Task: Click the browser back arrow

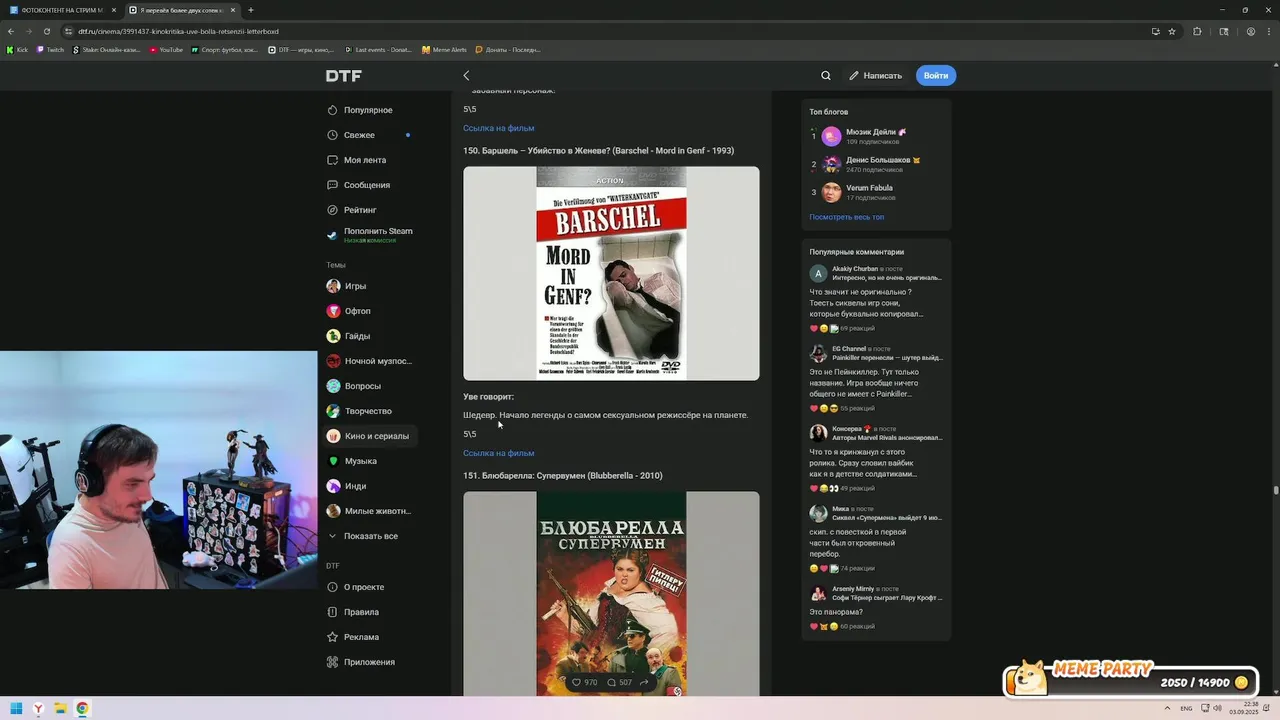Action: tap(11, 31)
